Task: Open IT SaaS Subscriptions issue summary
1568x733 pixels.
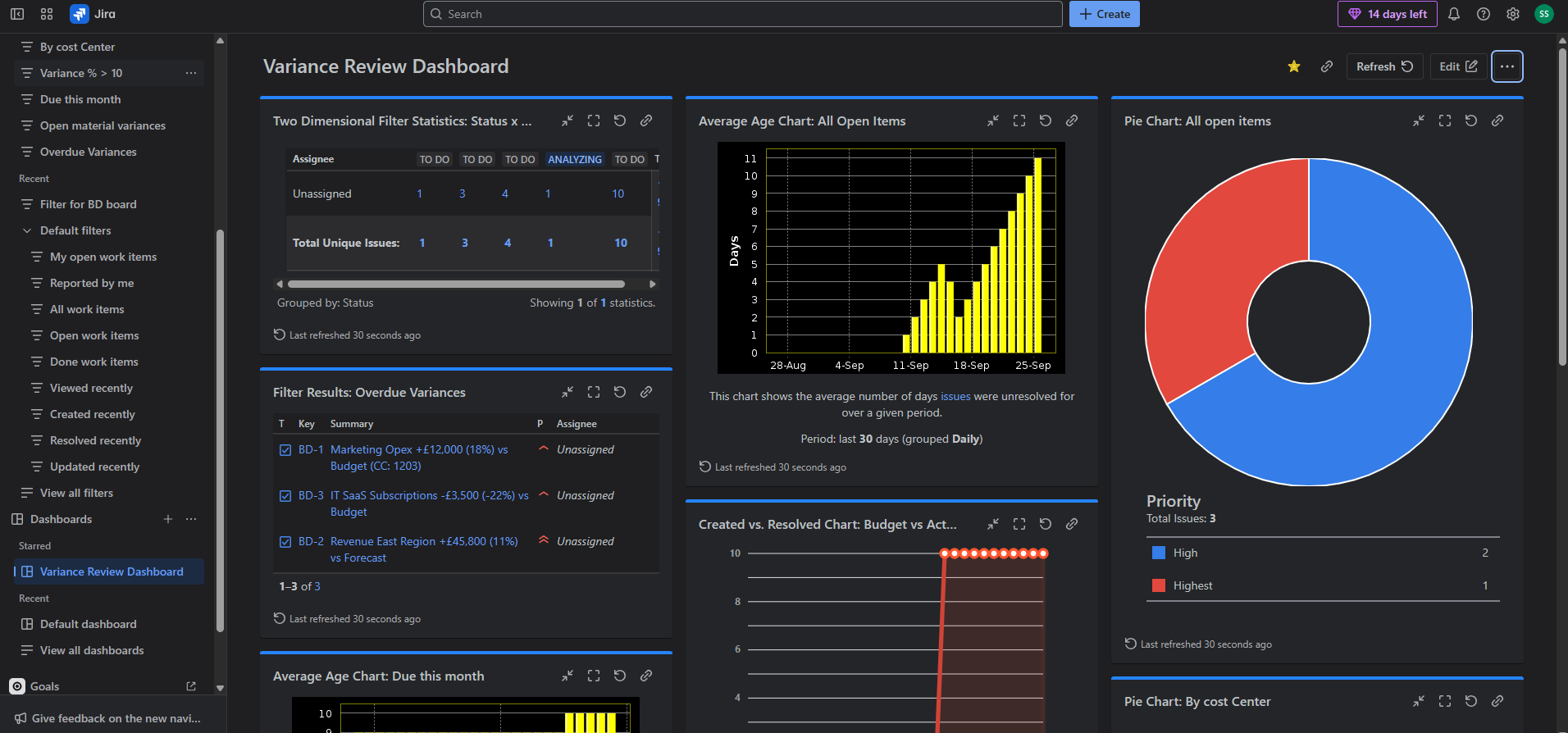Action: tap(429, 503)
